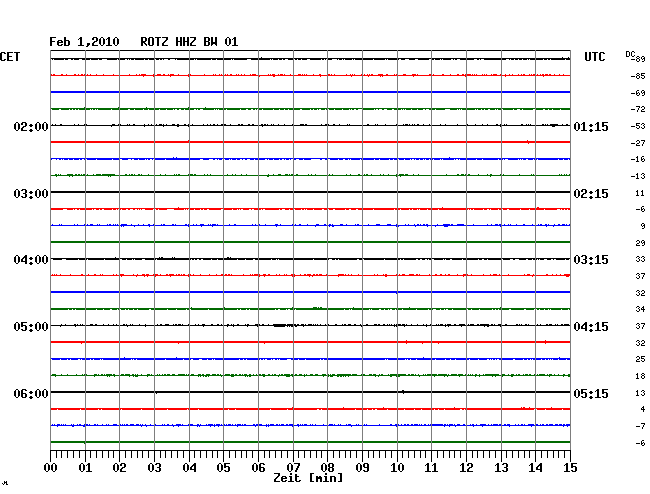Click the DC offset value "34"
Image resolution: width=650 pixels, height=494 pixels.
640,309
